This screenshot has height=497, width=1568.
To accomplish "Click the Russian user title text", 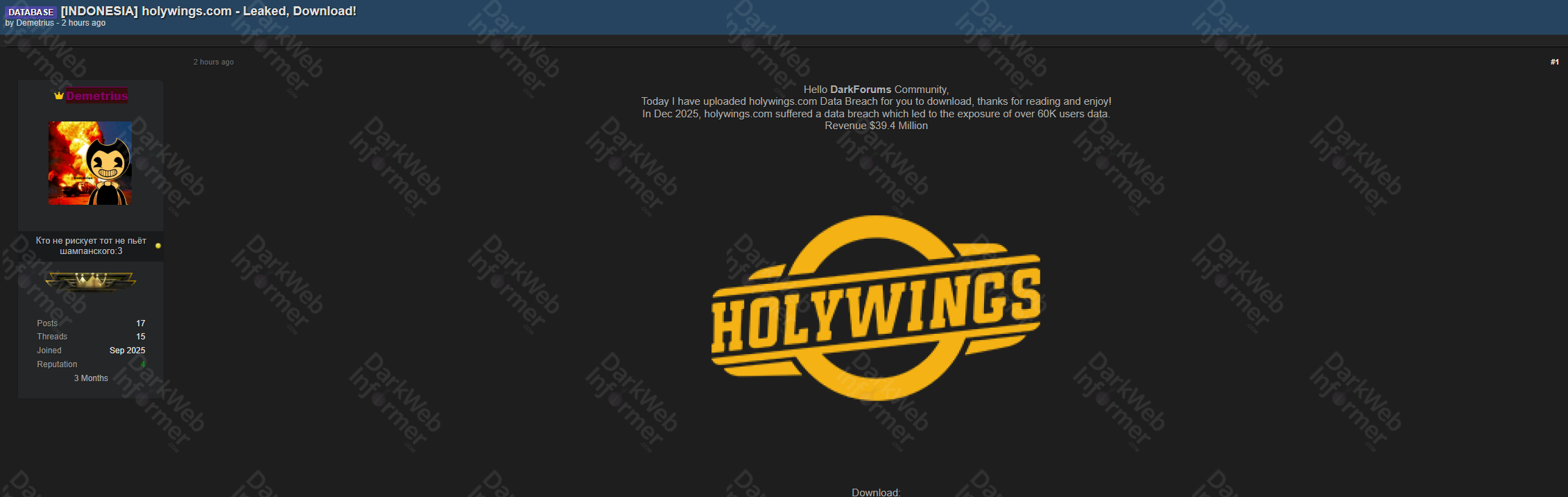I will click(x=91, y=246).
